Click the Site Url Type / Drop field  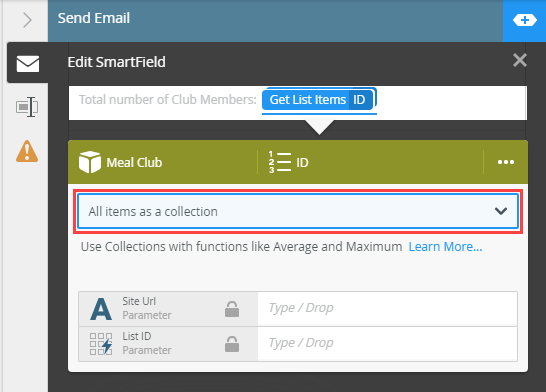click(388, 309)
